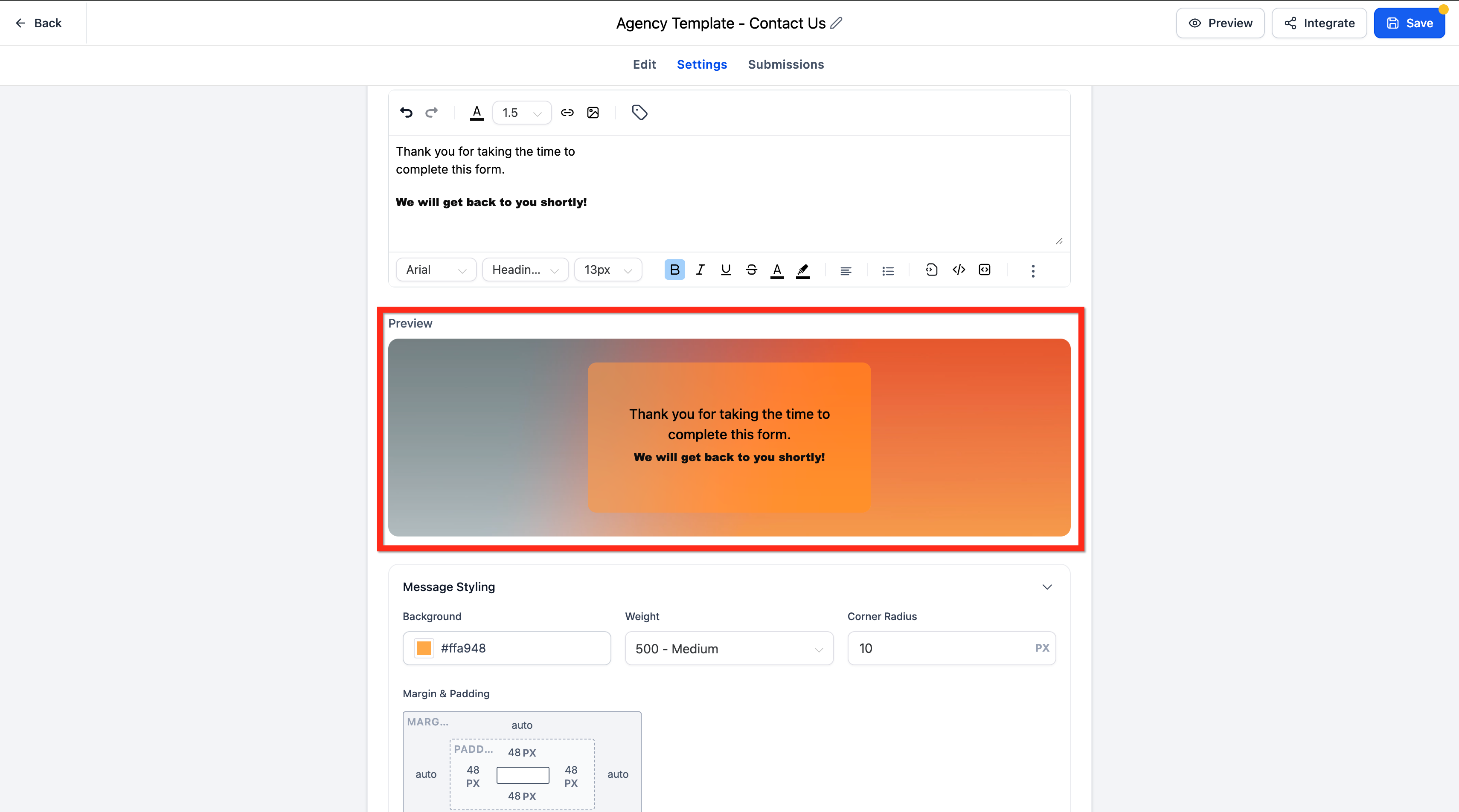Viewport: 1459px width, 812px height.
Task: Click the Integrate button
Action: click(1319, 23)
